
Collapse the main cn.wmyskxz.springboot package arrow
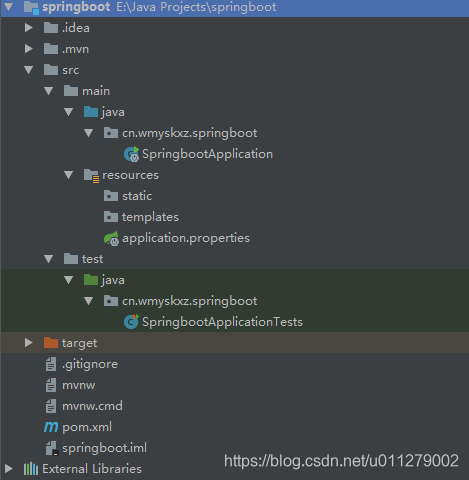[89, 133]
